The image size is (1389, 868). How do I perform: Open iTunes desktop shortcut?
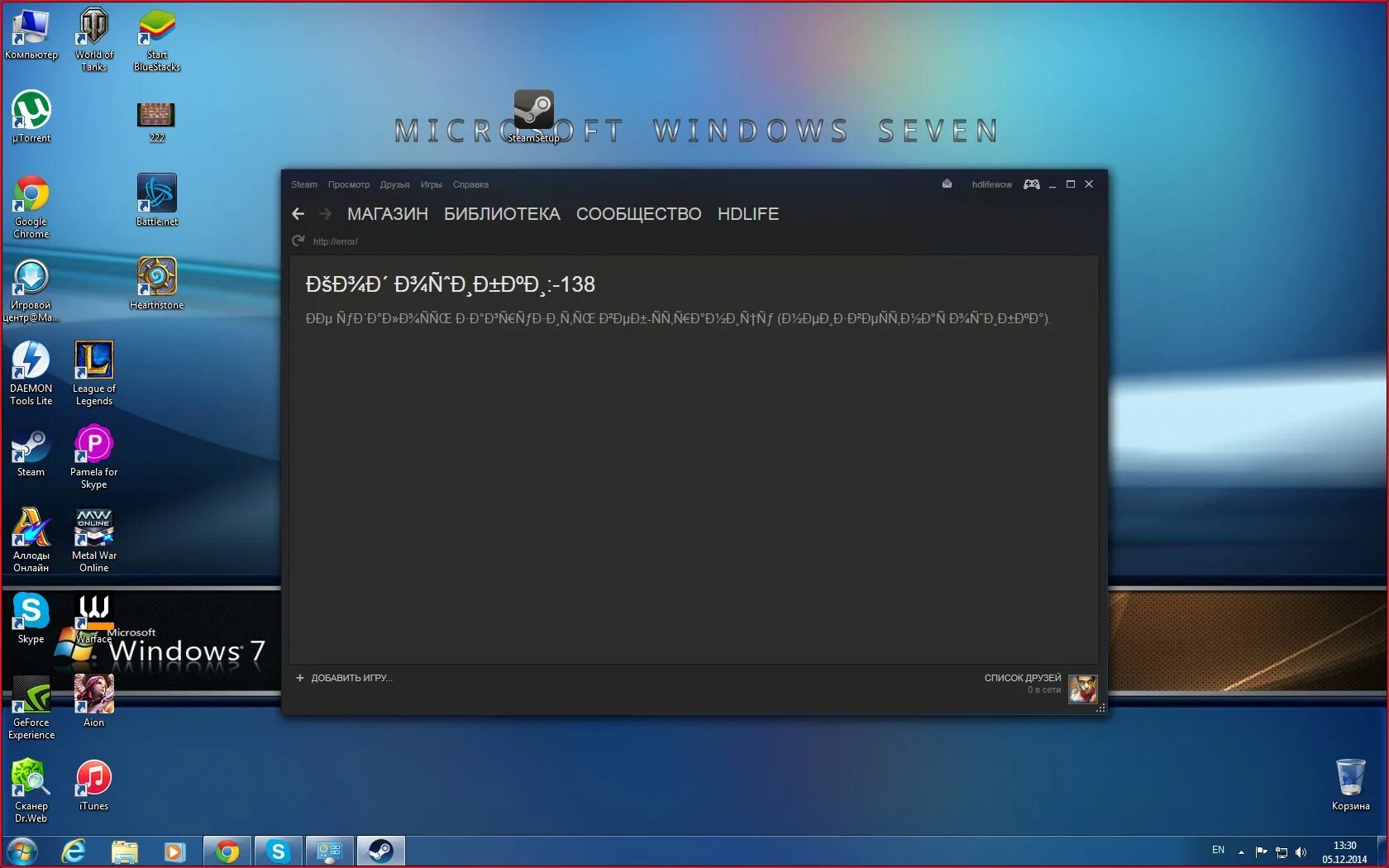click(93, 785)
